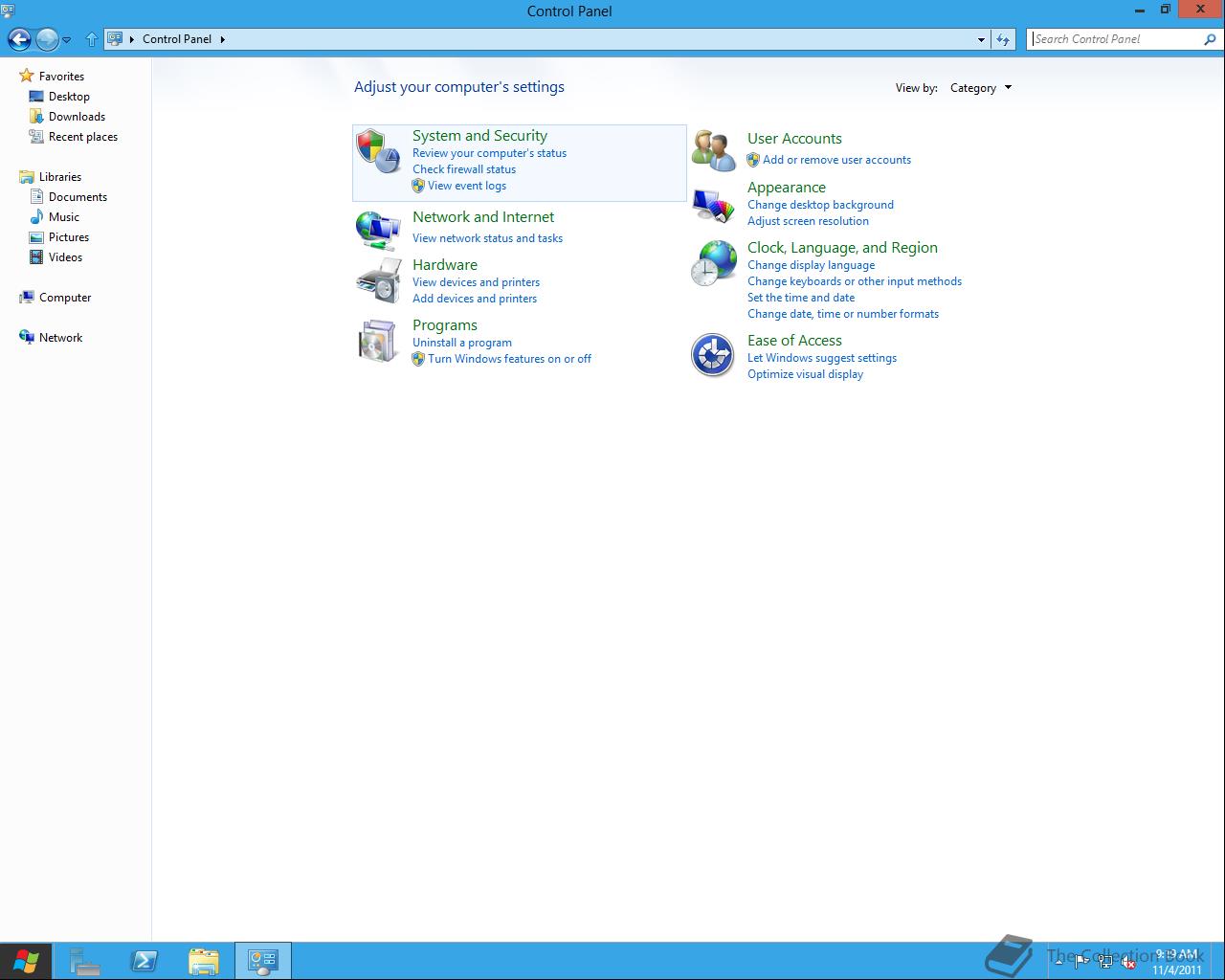Open Documents library
1225x980 pixels.
click(x=78, y=197)
